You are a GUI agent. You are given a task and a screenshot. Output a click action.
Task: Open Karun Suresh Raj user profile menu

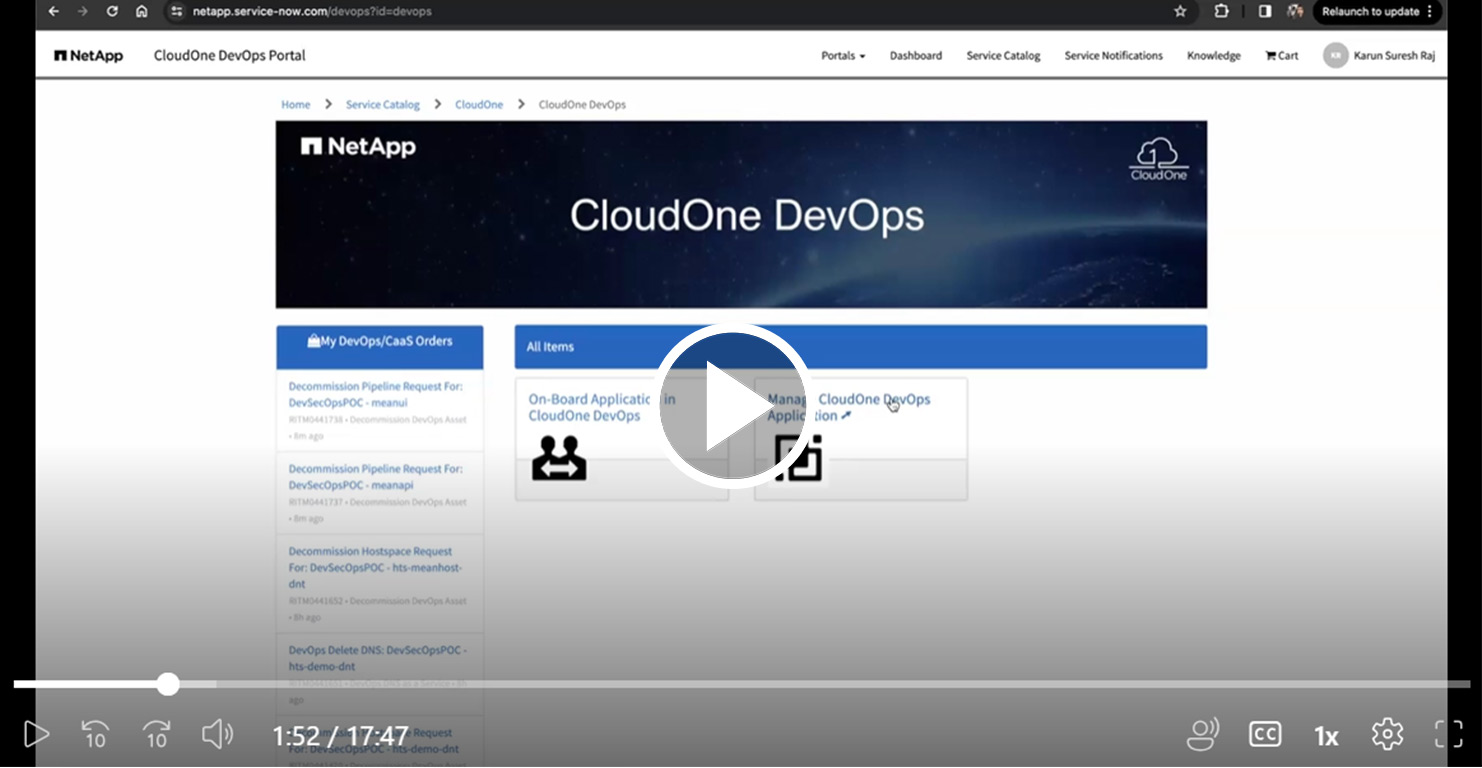click(1380, 56)
